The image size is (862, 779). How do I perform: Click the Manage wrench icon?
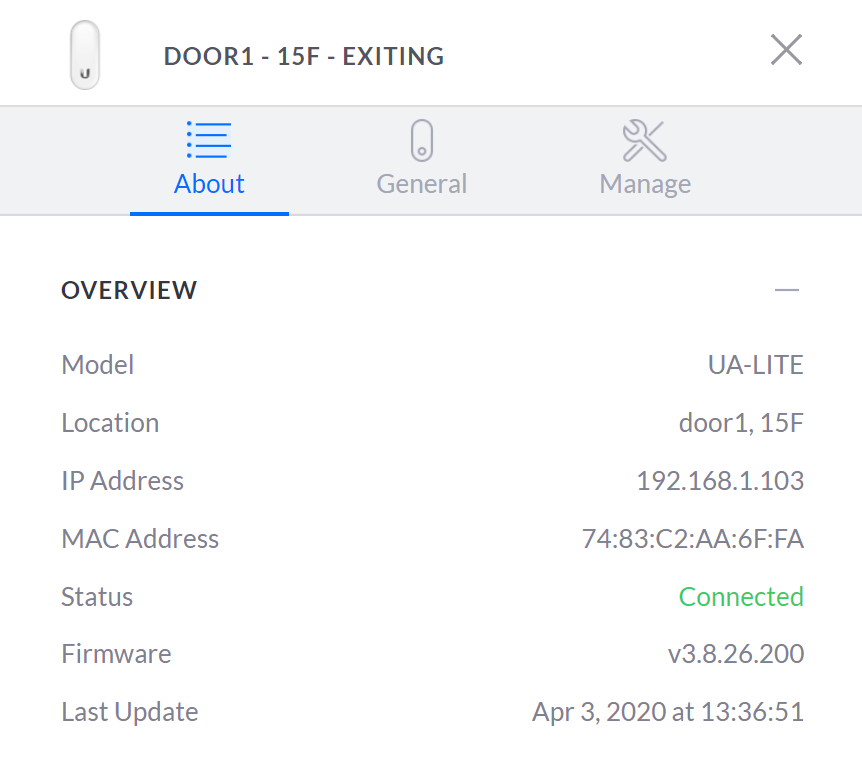tap(644, 141)
